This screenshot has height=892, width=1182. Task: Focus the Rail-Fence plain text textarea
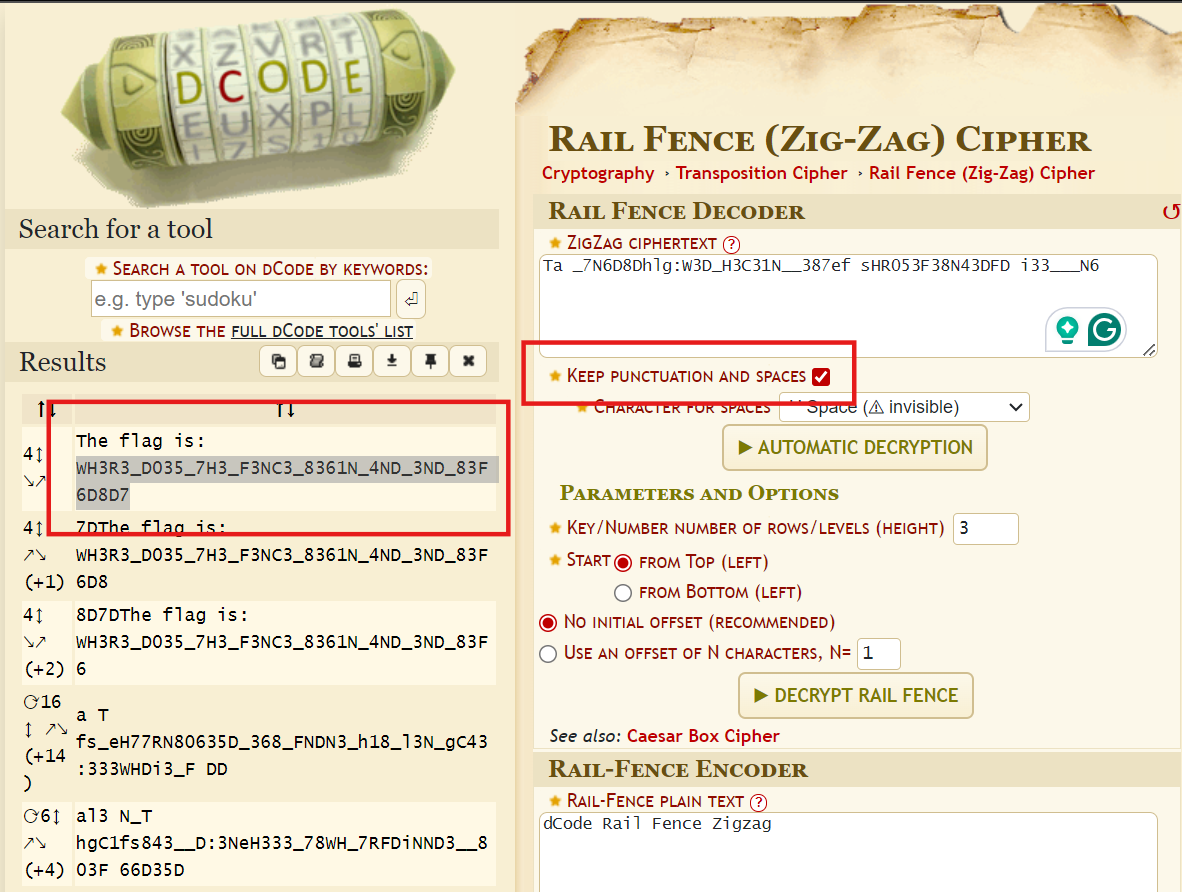(x=848, y=852)
